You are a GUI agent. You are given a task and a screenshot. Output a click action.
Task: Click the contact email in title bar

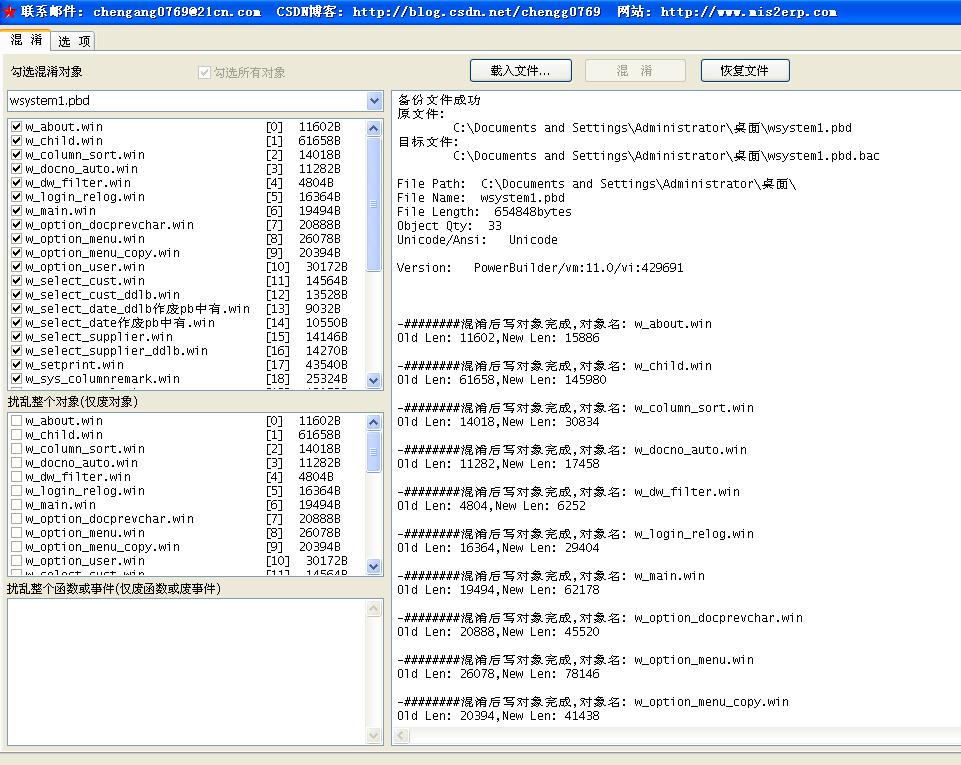click(x=177, y=12)
